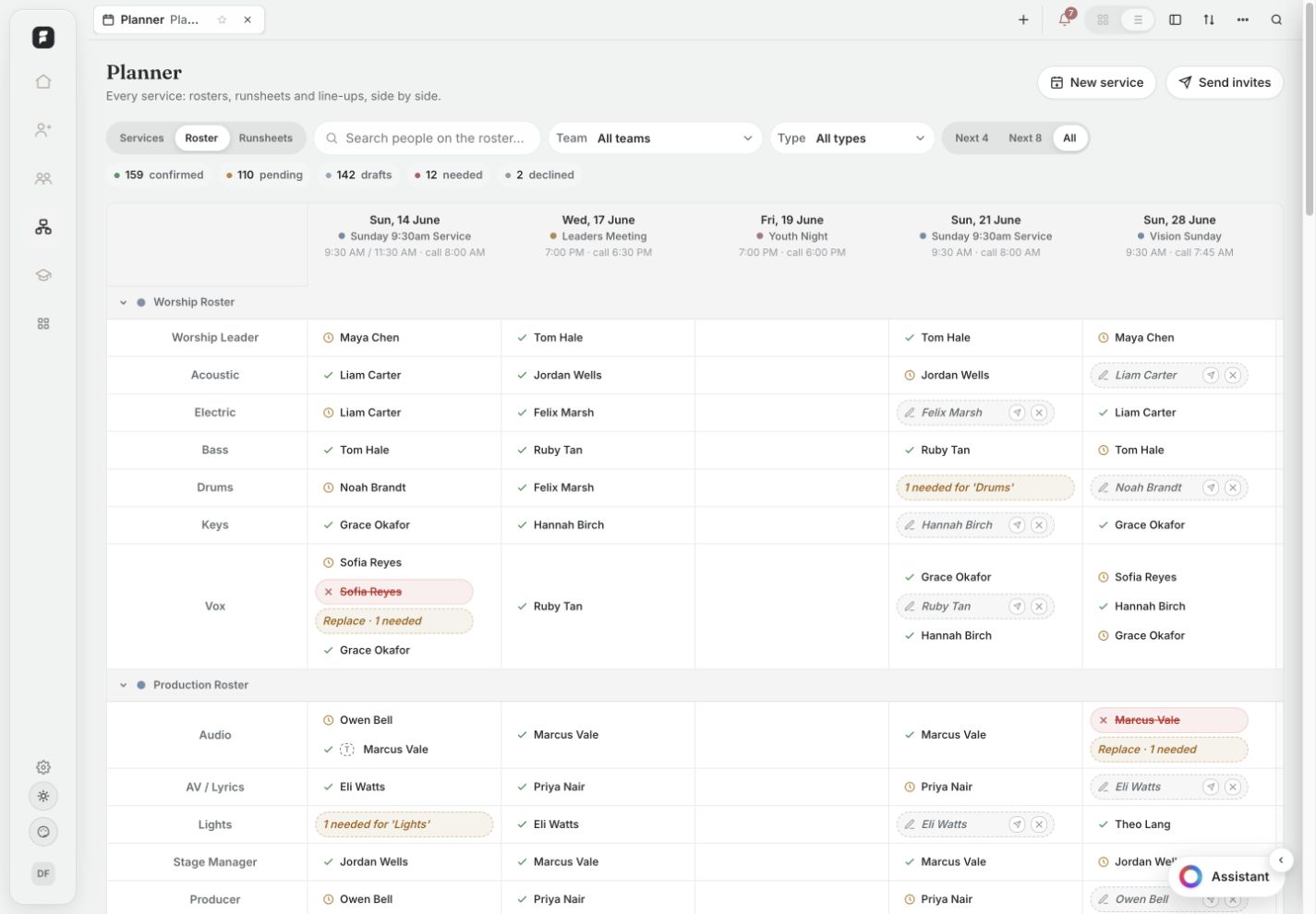The width and height of the screenshot is (1316, 914).
Task: Remove Liam Carter draft on 28 June
Action: click(1233, 376)
